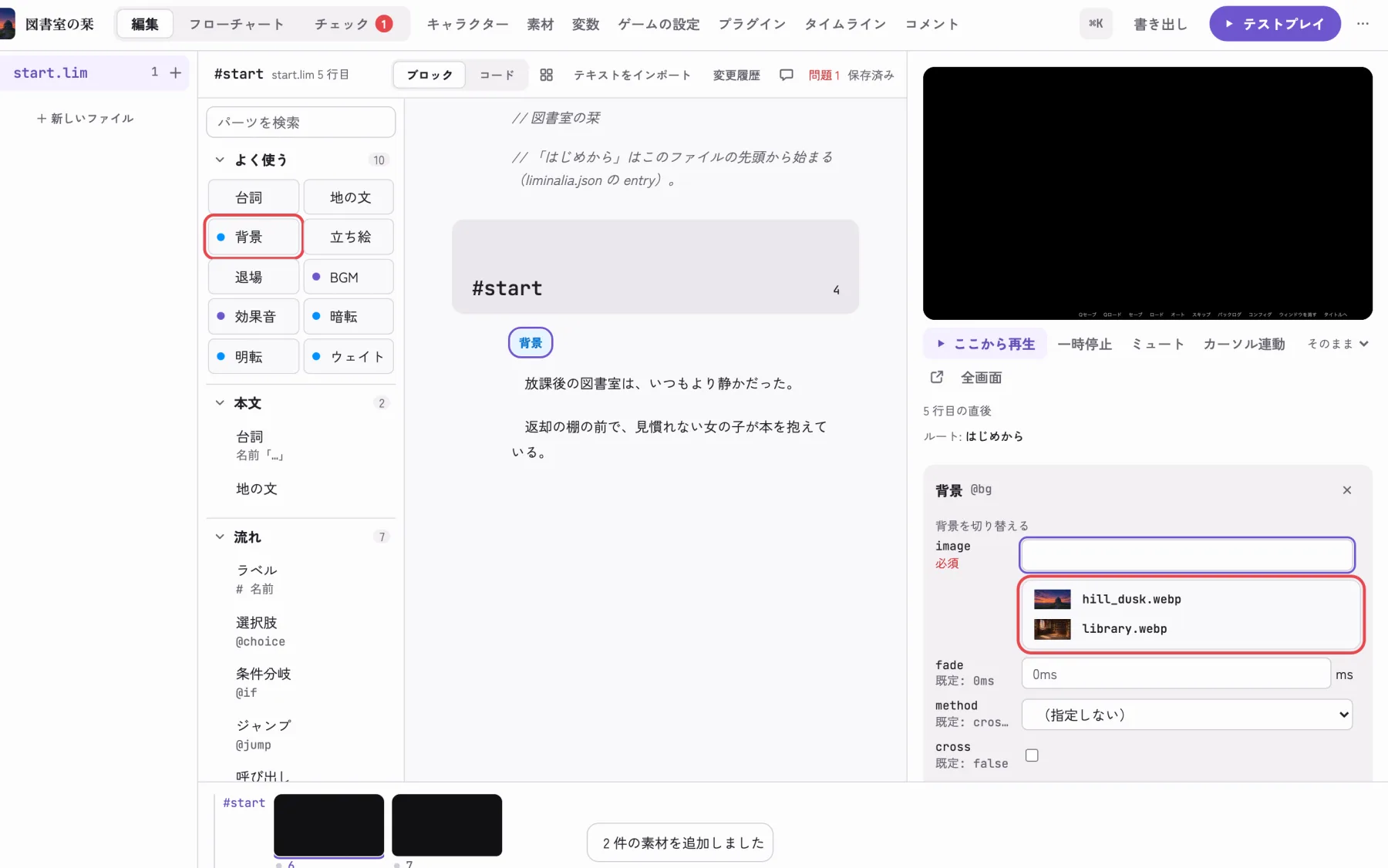Open preview in external window icon

coord(937,377)
